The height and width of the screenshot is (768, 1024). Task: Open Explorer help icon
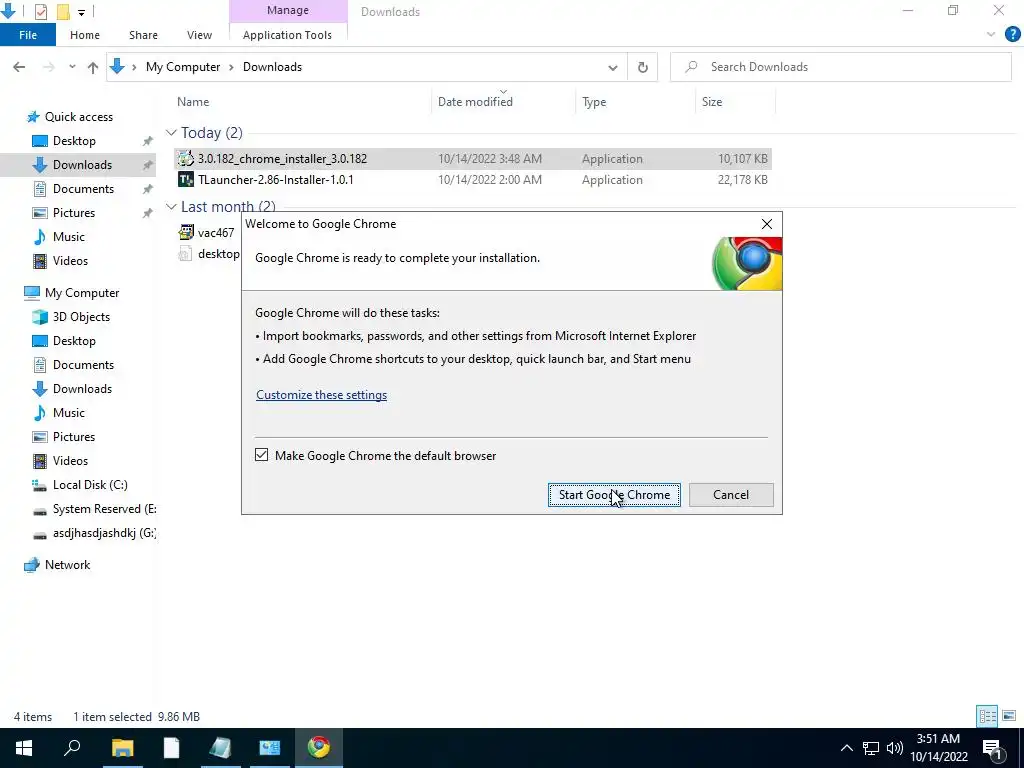(1012, 34)
